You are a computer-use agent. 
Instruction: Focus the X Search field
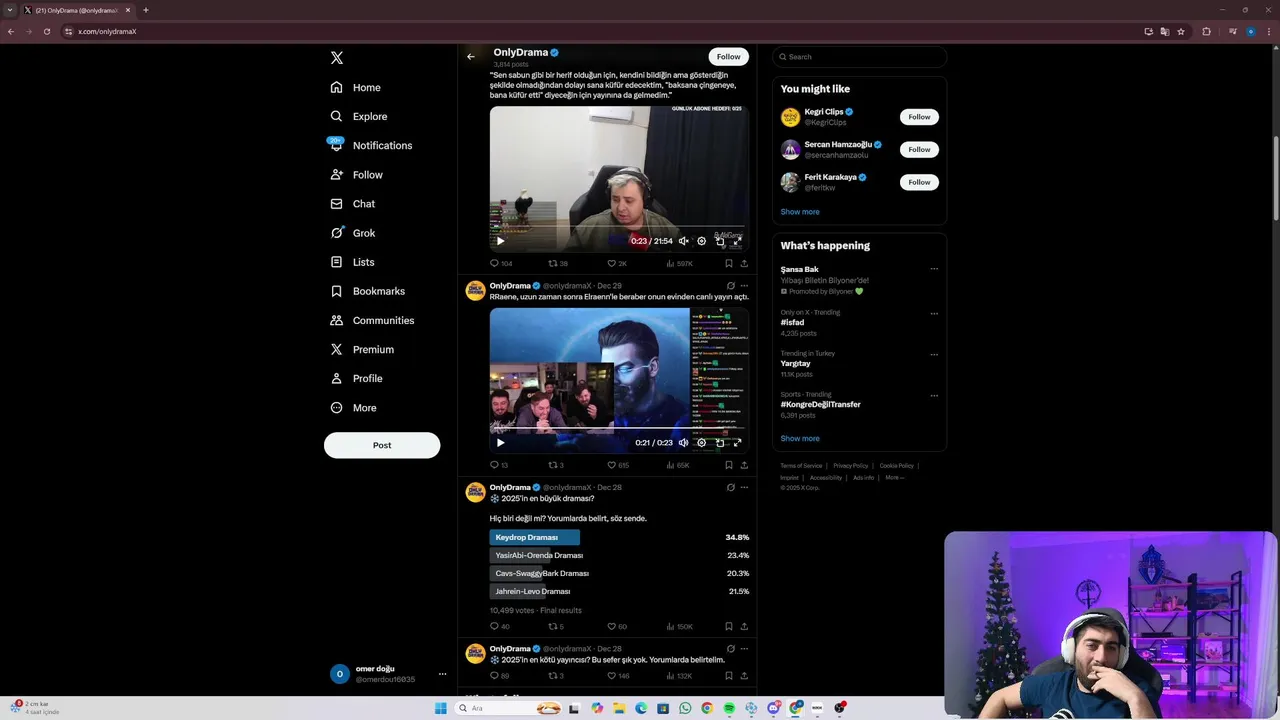click(860, 57)
